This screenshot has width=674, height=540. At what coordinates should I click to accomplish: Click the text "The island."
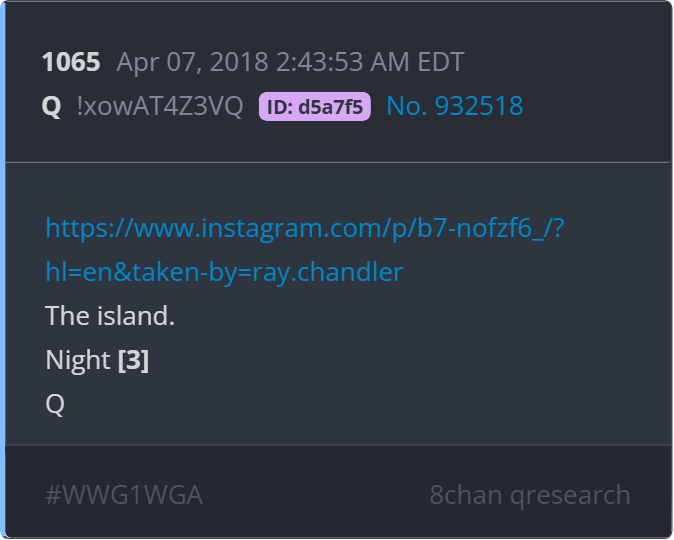pyautogui.click(x=110, y=316)
